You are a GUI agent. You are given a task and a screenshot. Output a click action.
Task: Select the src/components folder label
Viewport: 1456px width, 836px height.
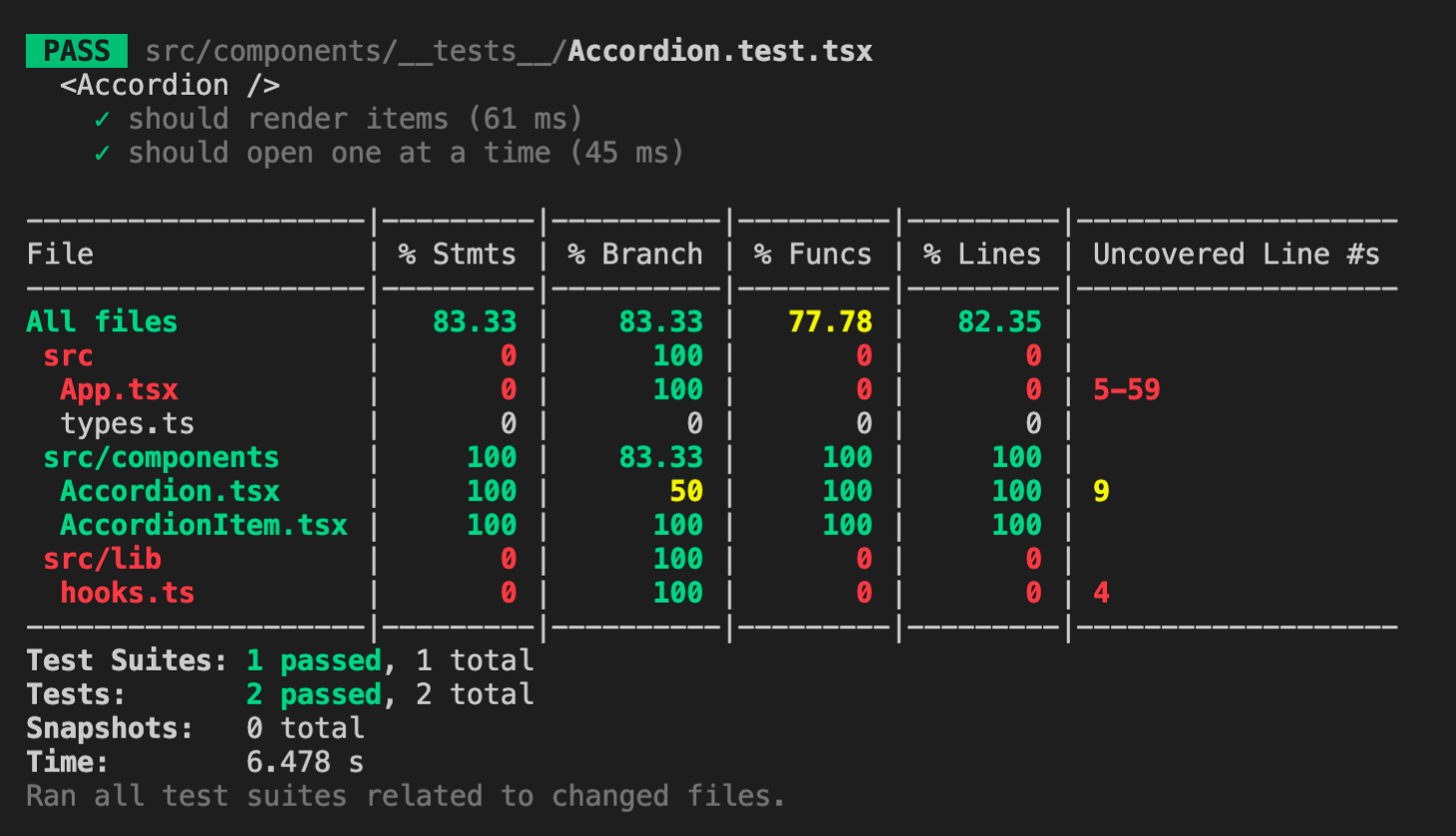point(162,458)
